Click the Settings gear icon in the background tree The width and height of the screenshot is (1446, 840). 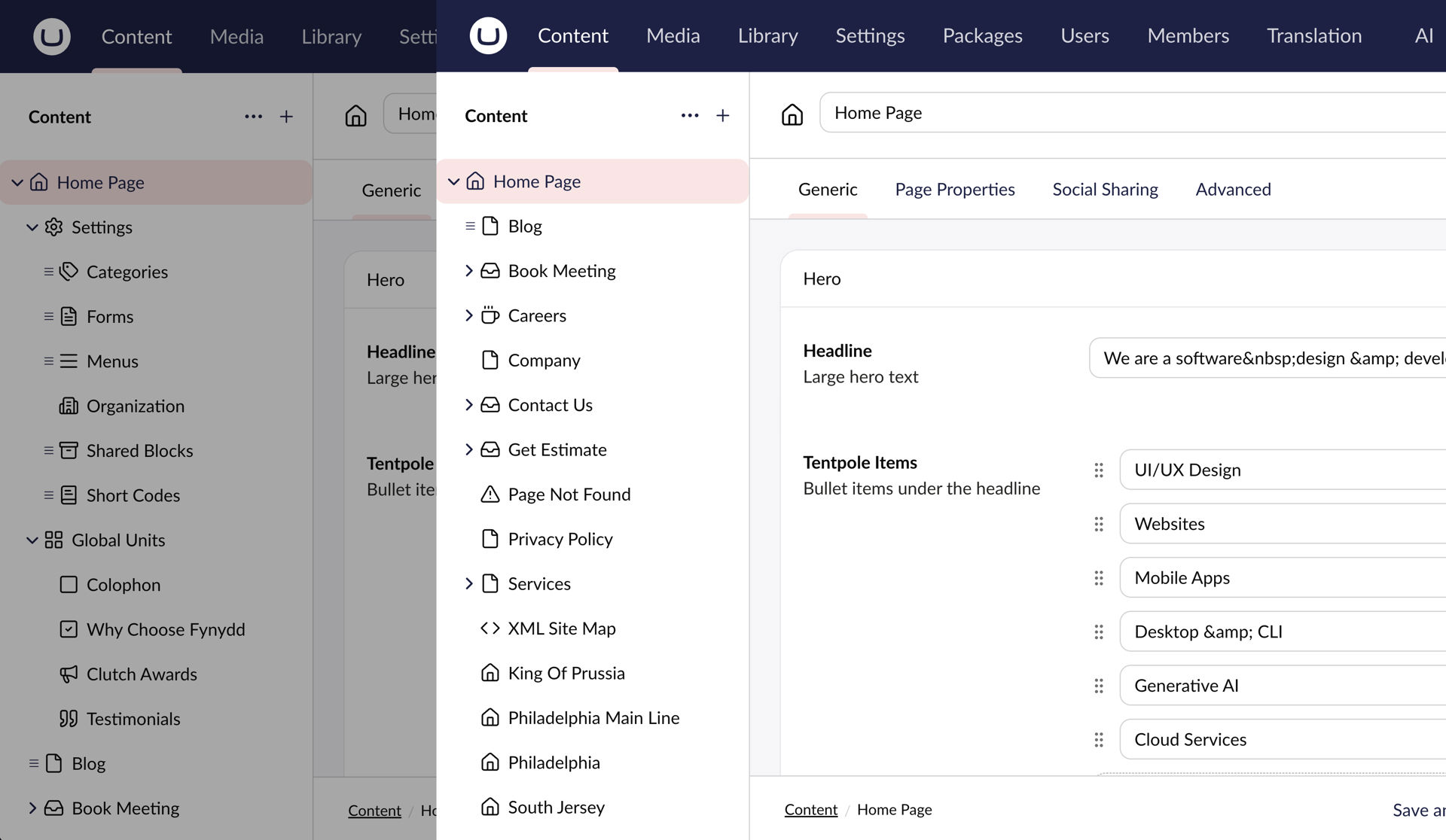tap(53, 227)
